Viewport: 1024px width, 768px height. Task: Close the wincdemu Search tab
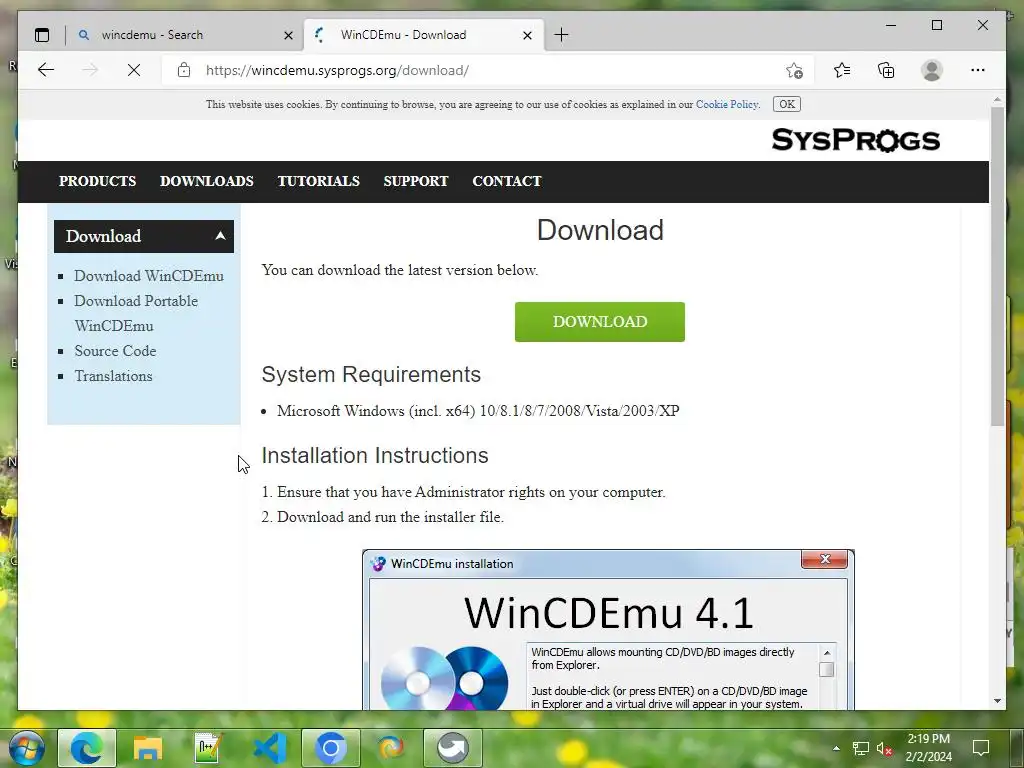[288, 35]
